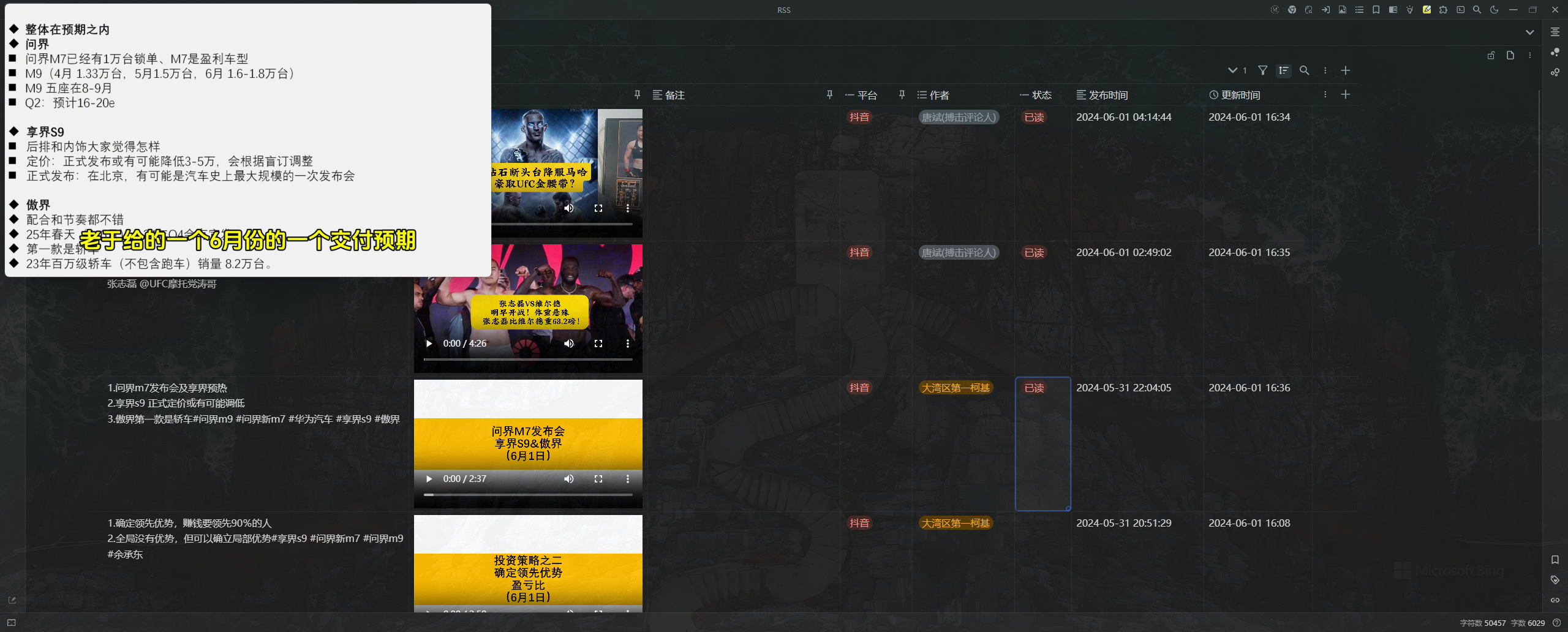The image size is (1568, 632).
Task: Expand the view switcher chevron labeled 1
Action: coord(1237,70)
